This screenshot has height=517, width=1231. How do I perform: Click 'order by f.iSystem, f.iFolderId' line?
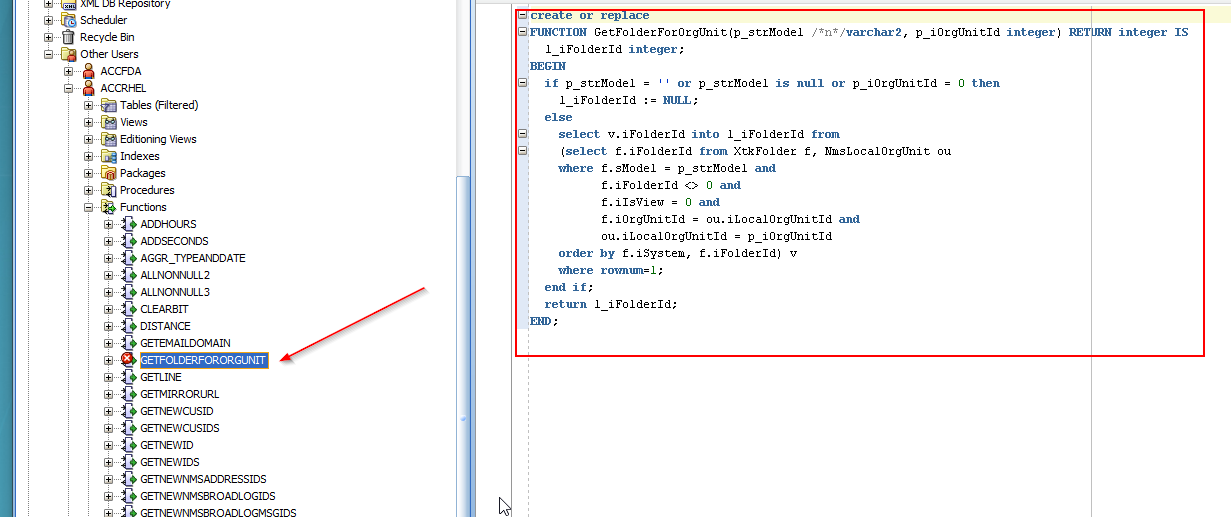[678, 253]
